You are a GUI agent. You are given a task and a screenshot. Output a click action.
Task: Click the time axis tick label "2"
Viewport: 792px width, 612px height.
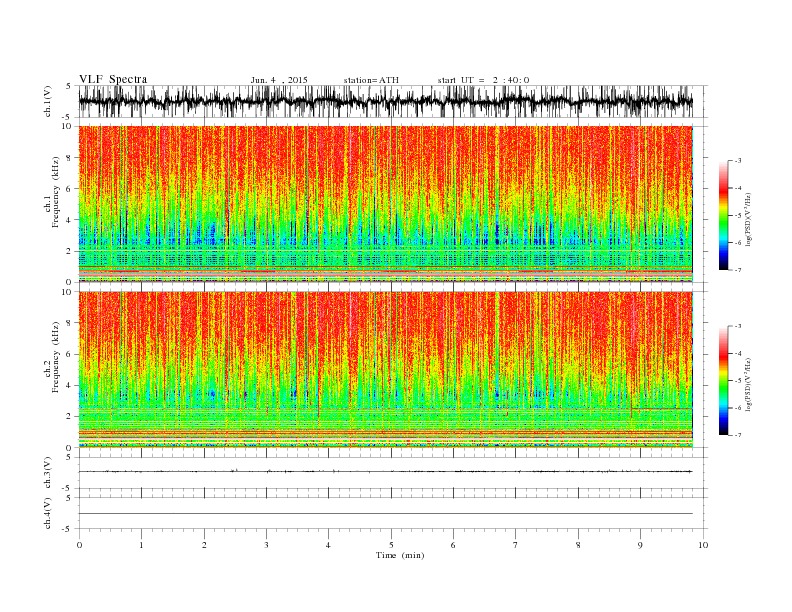click(x=204, y=545)
